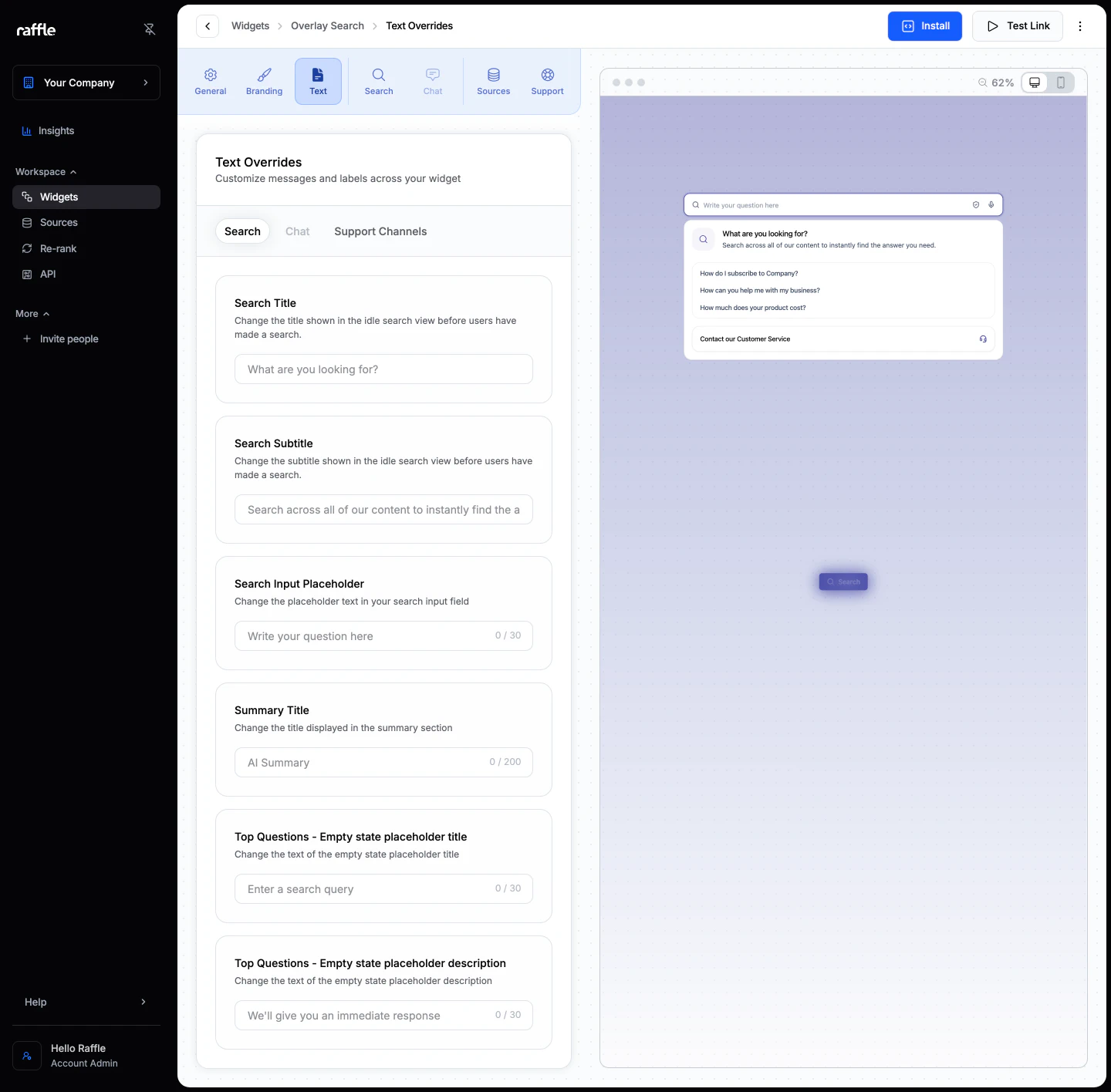Click the unpin sidebar icon beside the logo

150,29
